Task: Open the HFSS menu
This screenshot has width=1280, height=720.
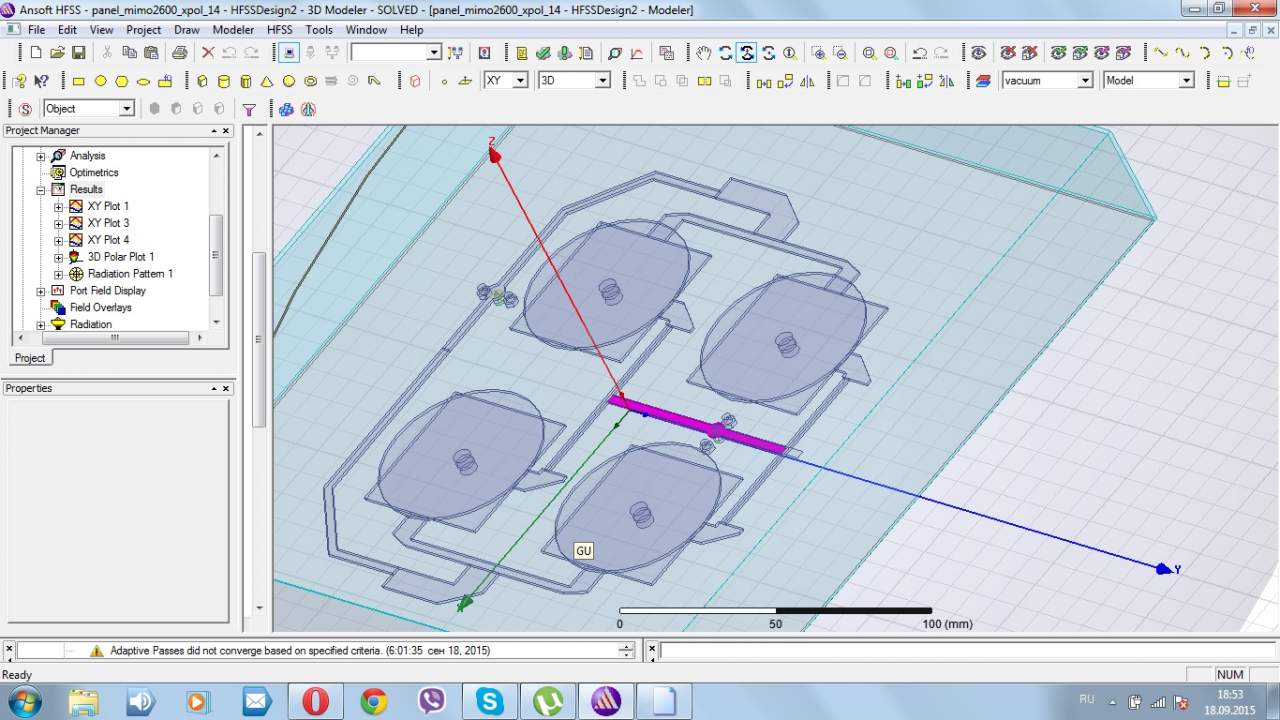Action: pos(279,30)
